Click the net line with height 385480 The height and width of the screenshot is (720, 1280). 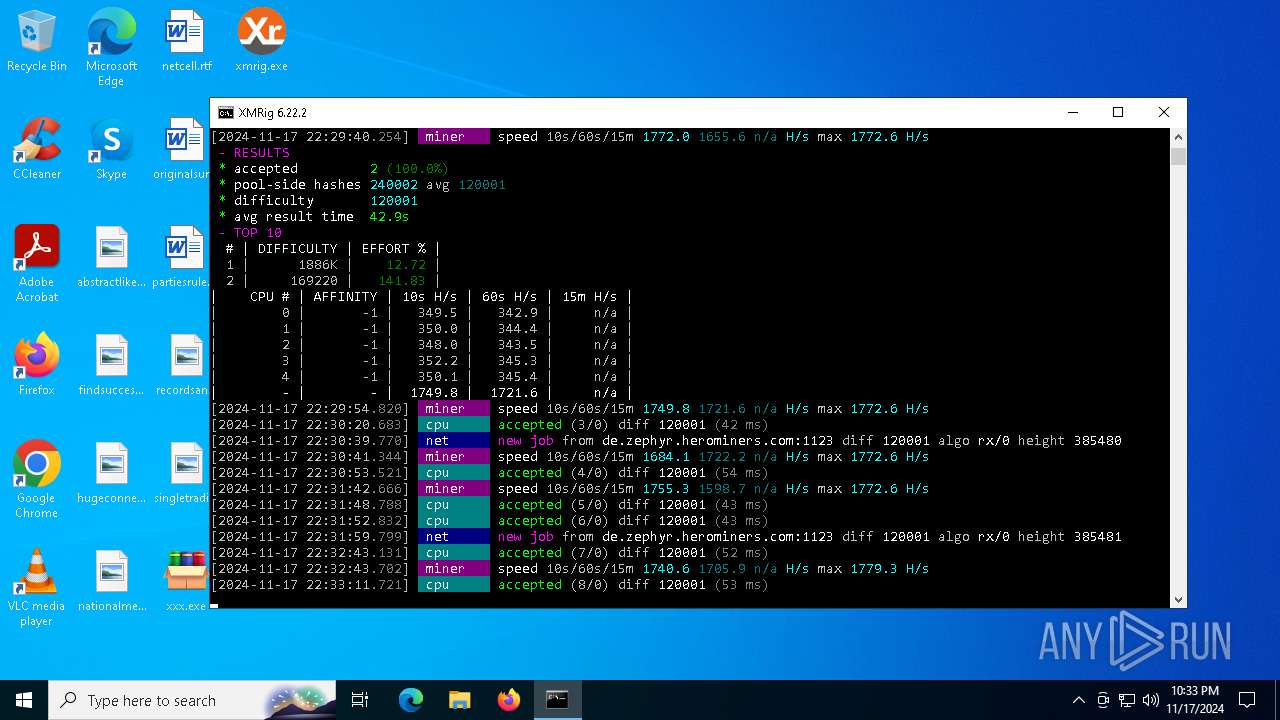point(666,441)
